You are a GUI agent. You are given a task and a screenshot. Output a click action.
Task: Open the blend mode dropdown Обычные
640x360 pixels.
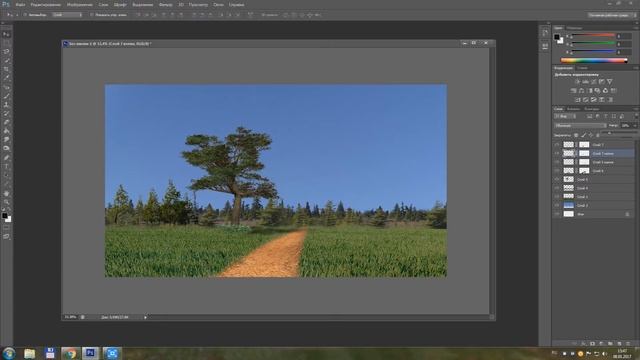point(580,126)
